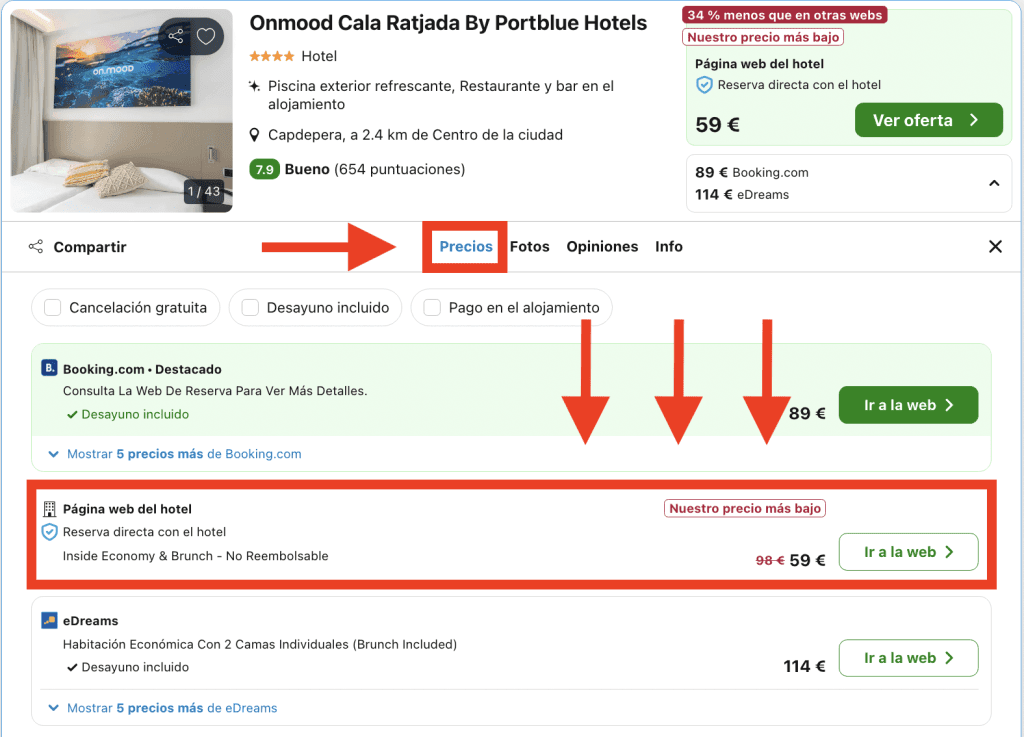
Task: Collapse the price comparison list chevron
Action: click(994, 183)
